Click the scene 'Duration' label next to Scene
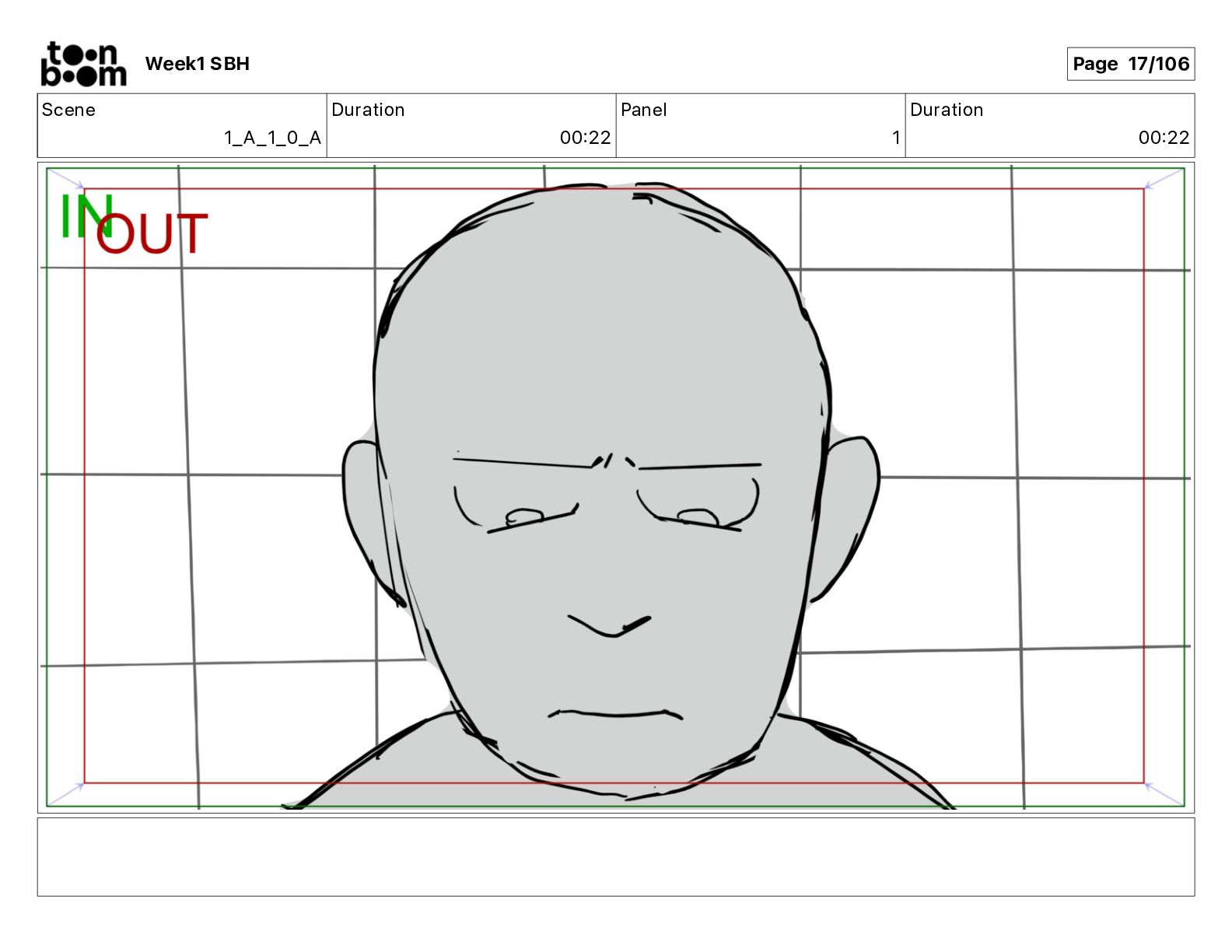Screen dimensions: 1232x952 pos(368,110)
